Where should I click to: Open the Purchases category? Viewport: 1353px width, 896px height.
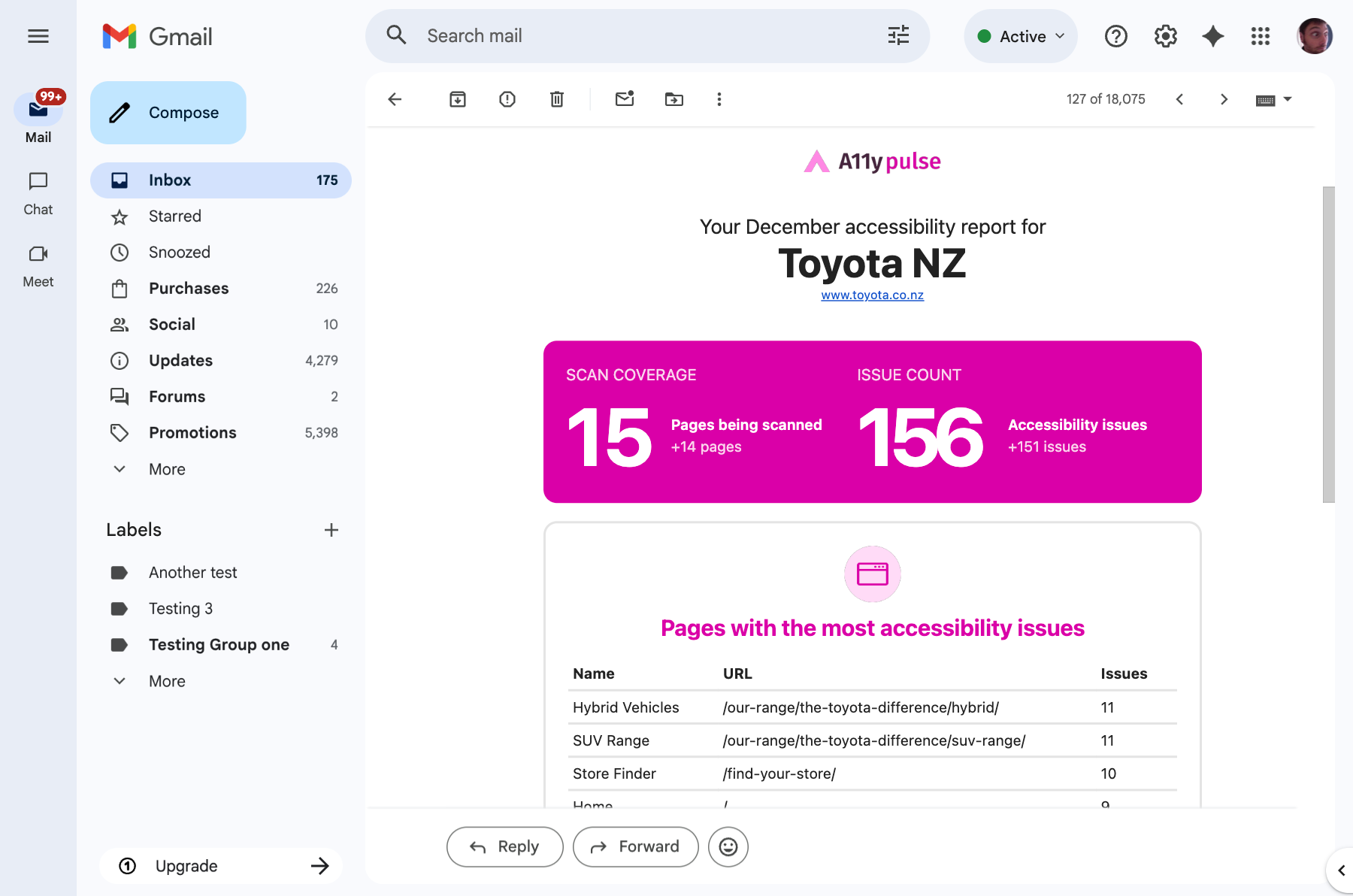click(221, 289)
